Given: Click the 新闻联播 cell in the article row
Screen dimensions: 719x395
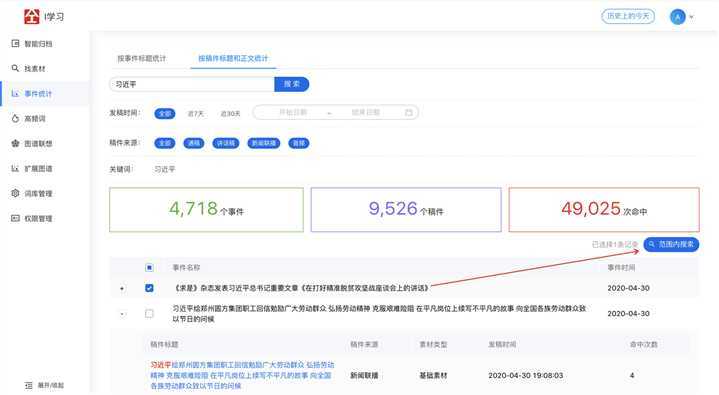Looking at the screenshot, I should pyautogui.click(x=365, y=375).
